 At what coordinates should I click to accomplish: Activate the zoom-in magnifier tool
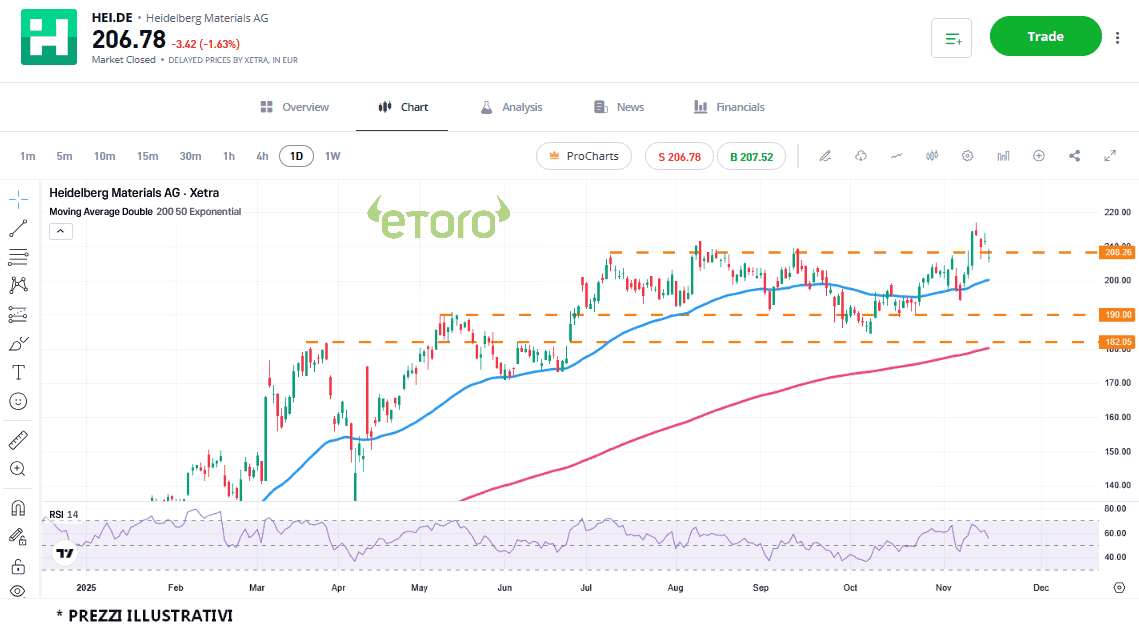click(18, 468)
